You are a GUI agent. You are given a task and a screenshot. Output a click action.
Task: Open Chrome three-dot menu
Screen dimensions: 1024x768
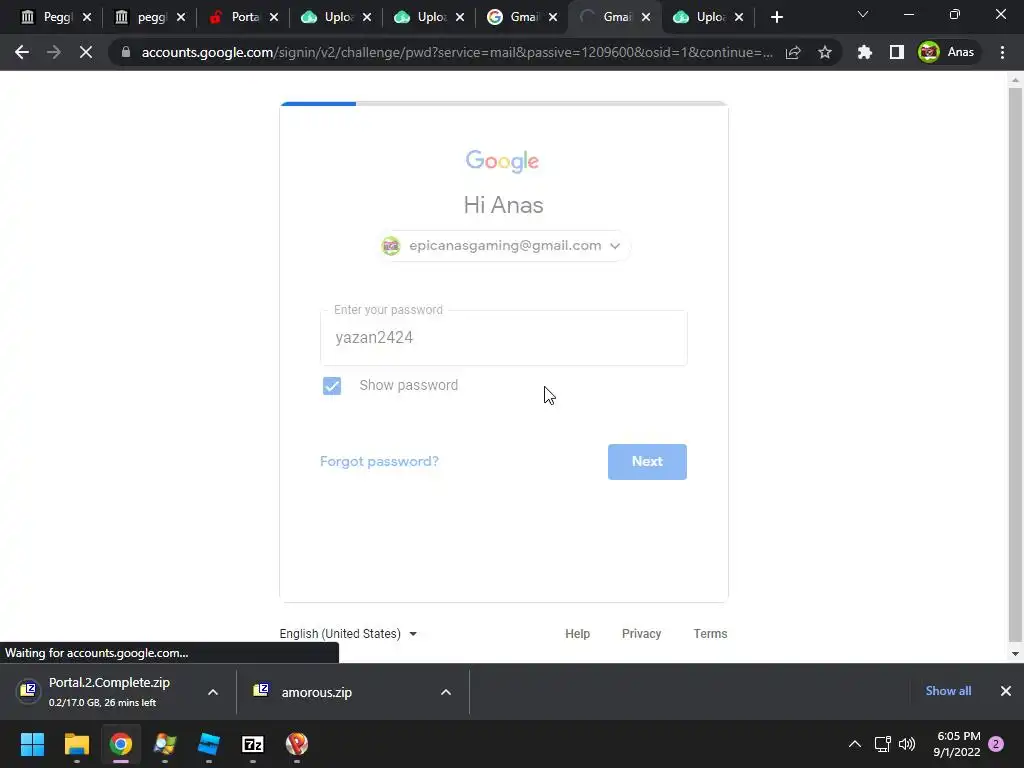[x=1002, y=52]
